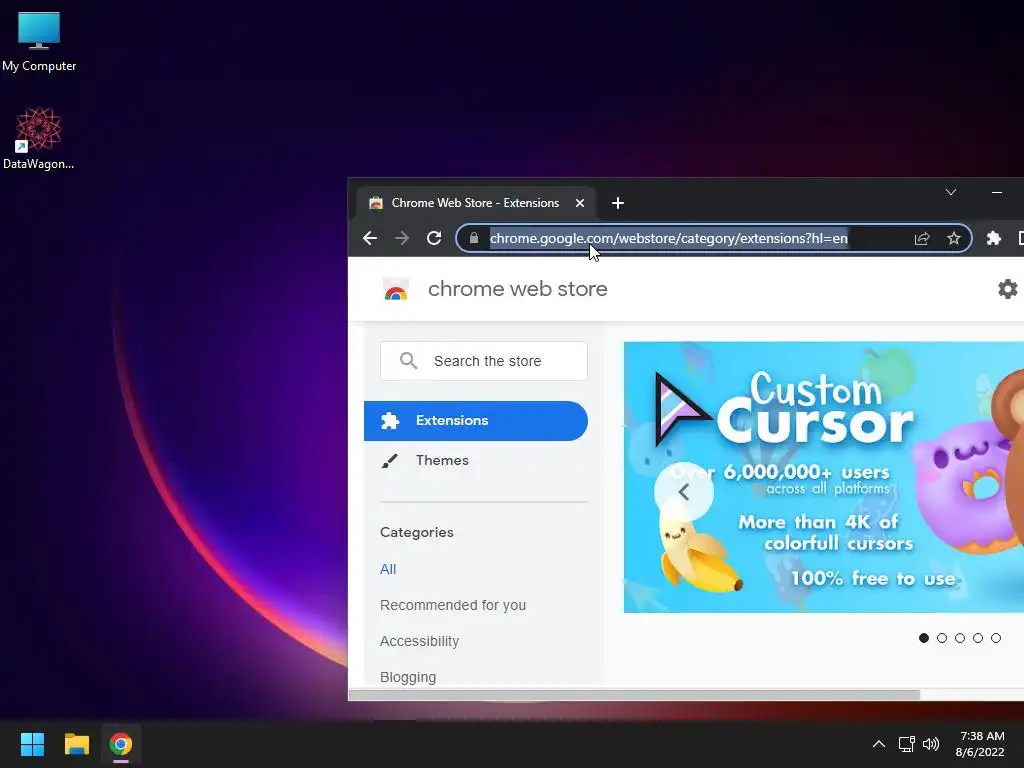Show hidden system tray icons
This screenshot has width=1024, height=768.
(879, 744)
